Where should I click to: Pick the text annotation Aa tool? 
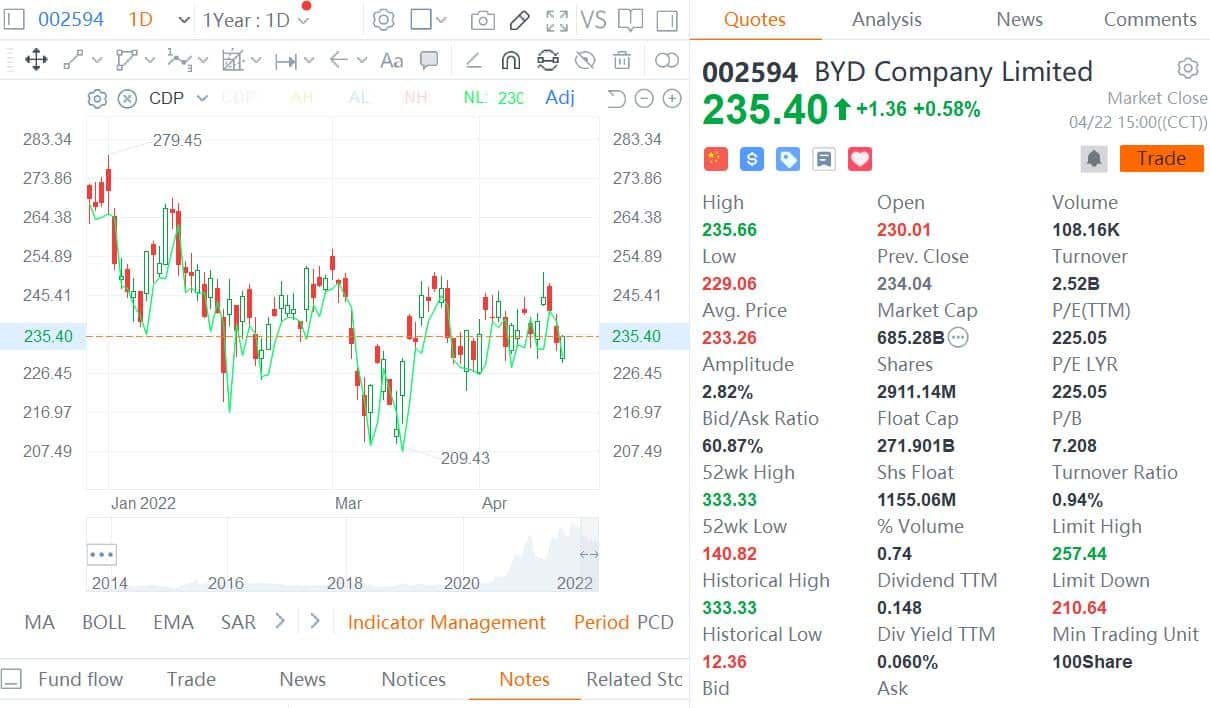[x=391, y=60]
